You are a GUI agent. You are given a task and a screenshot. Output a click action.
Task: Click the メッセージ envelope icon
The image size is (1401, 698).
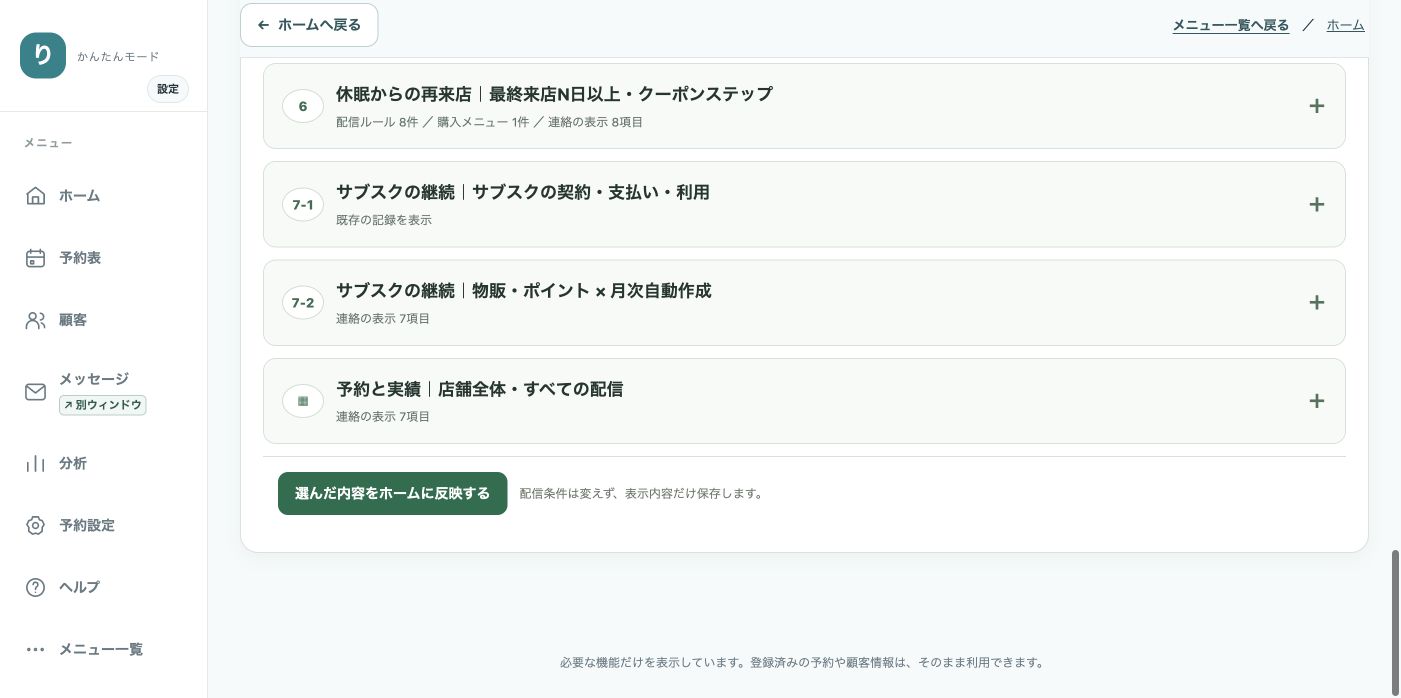point(35,392)
